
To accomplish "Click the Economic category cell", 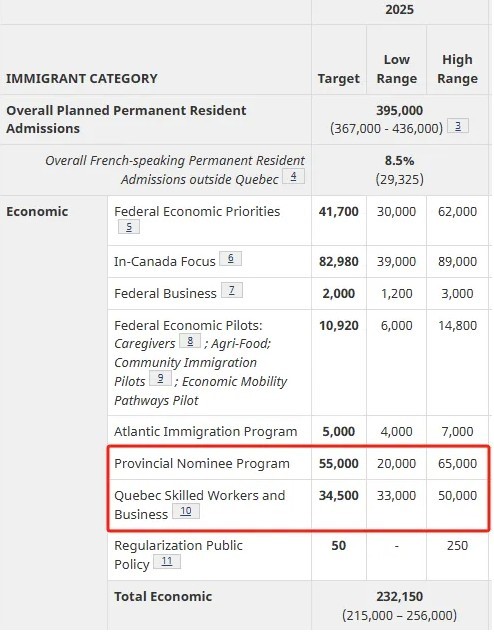I will coord(37,211).
